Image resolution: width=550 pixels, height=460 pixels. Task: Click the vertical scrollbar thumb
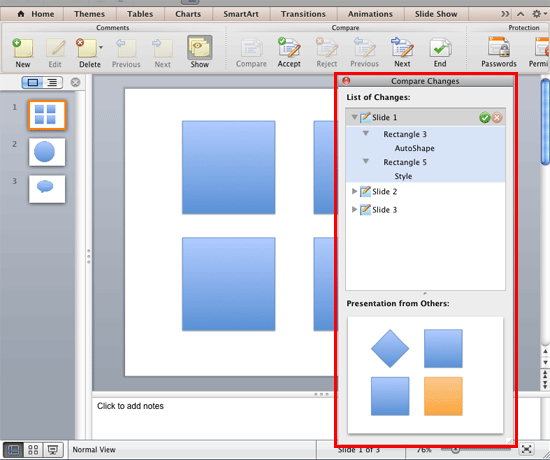click(x=545, y=122)
